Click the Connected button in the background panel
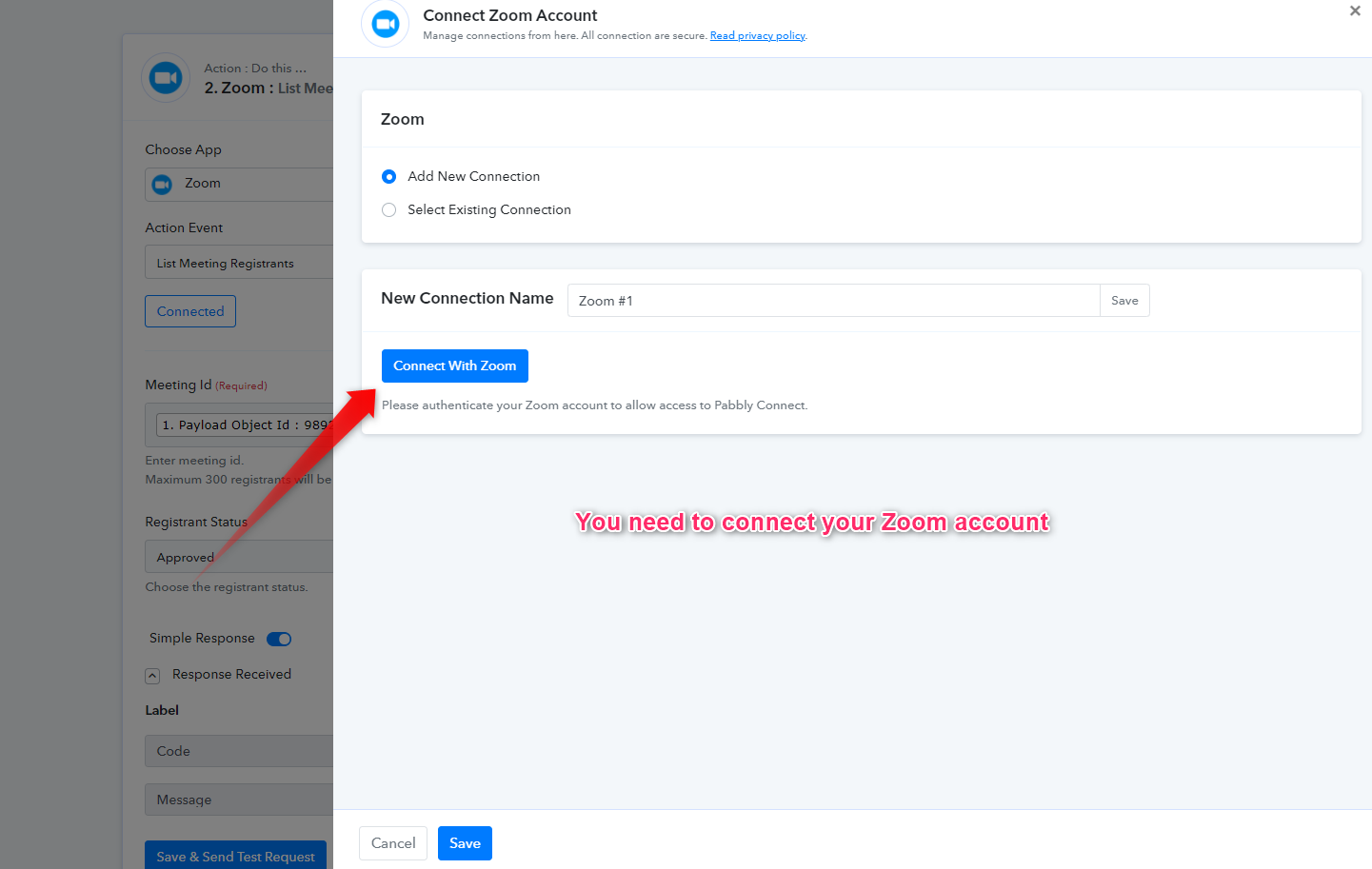 pos(190,311)
